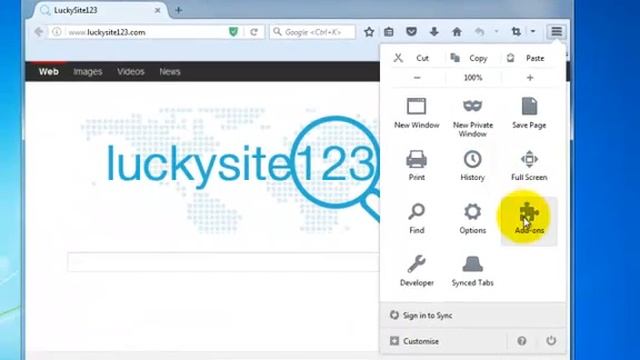Click the undo arrow toolbar icon

[480, 32]
